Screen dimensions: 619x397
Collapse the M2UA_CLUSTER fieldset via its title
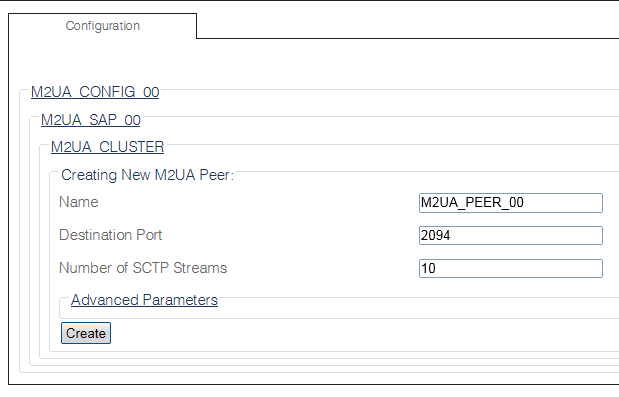(107, 147)
